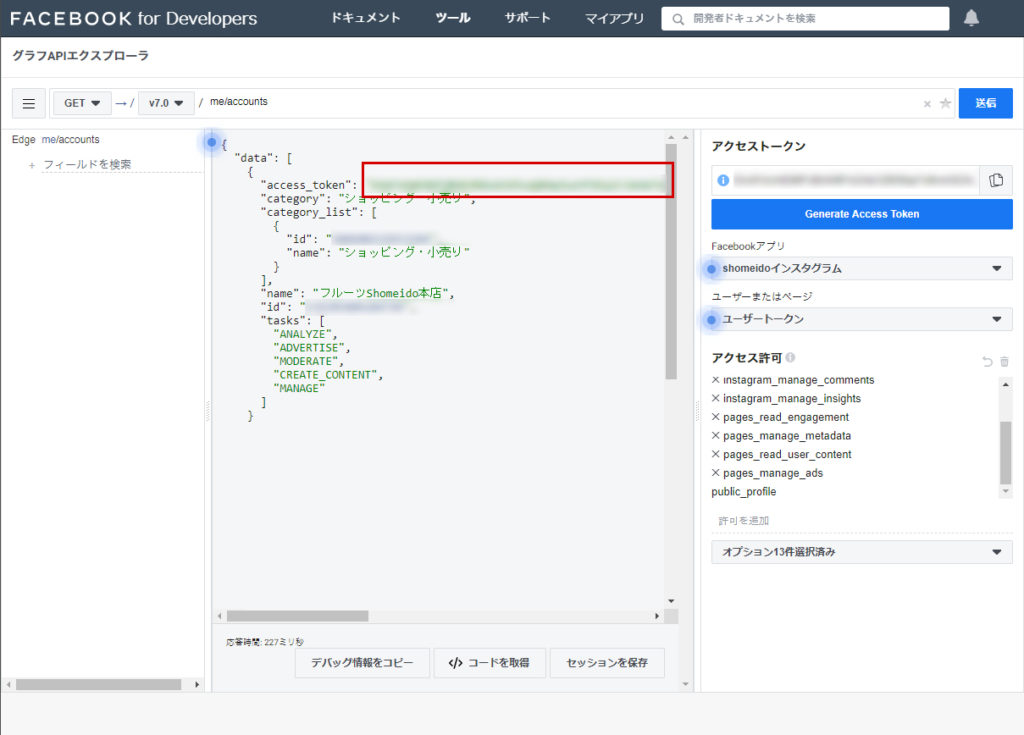
Task: Open the GET method dropdown
Action: [x=82, y=103]
